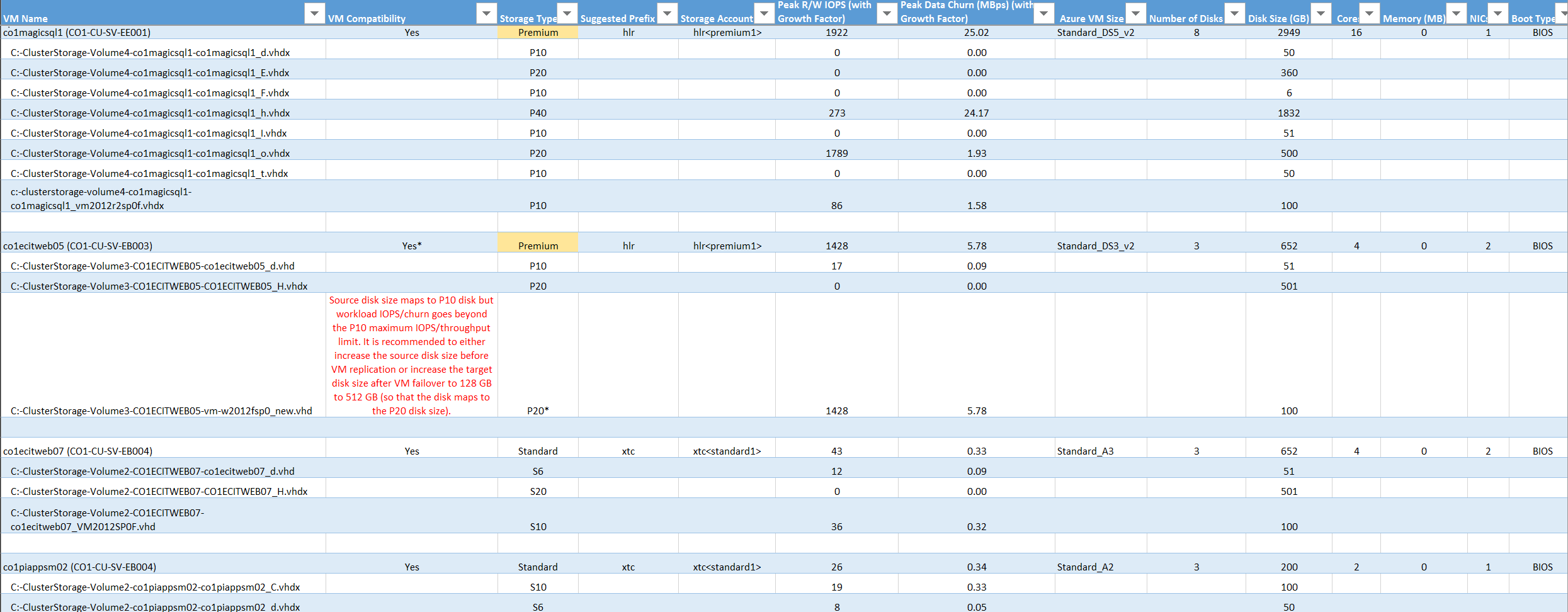Click the 1789 peak IOPS value

pos(837,154)
